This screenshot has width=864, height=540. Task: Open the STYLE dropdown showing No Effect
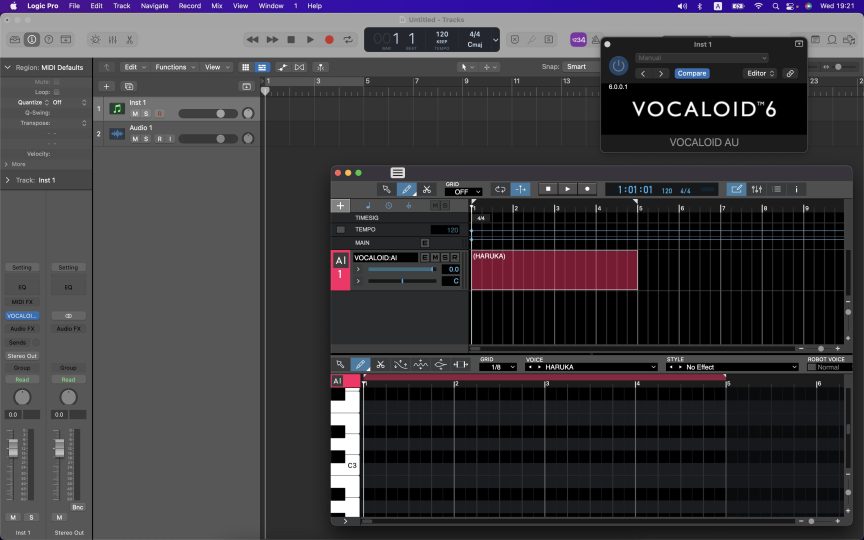point(732,367)
